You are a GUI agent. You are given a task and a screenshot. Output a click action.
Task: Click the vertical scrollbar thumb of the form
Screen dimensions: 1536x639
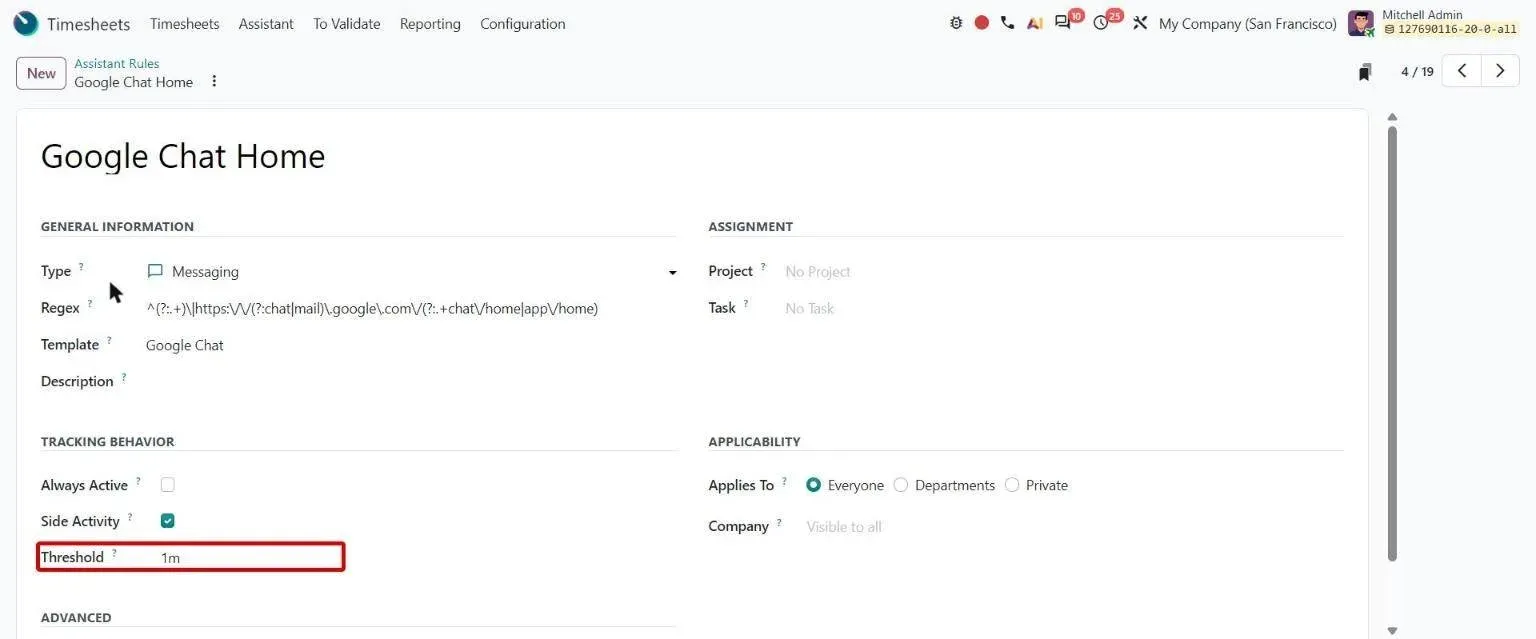click(x=1392, y=342)
